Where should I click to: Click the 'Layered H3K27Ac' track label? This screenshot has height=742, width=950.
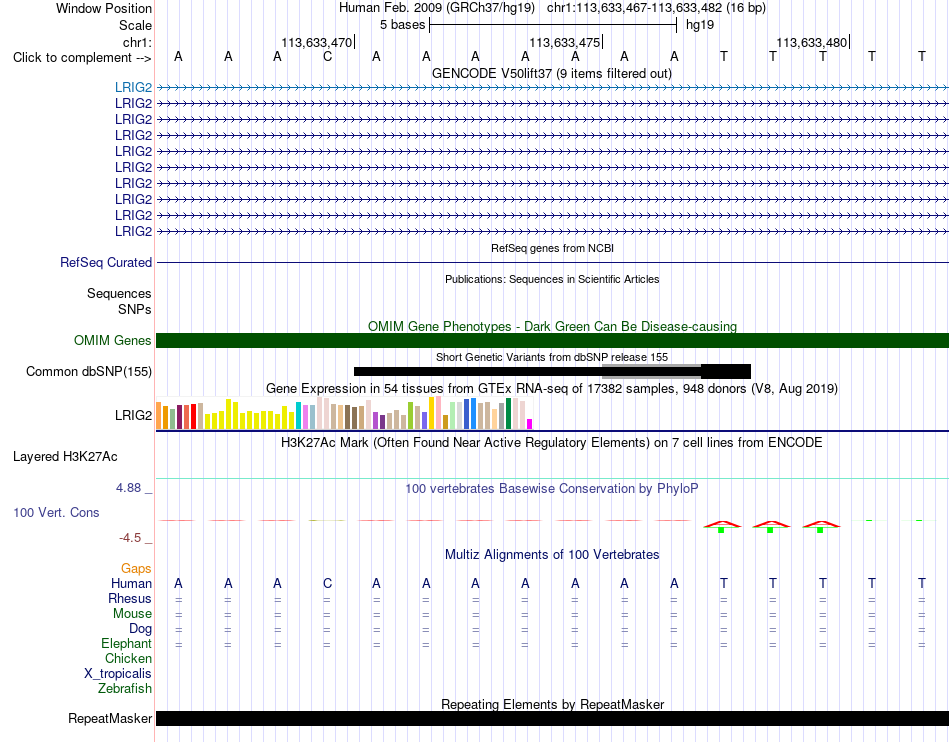tap(65, 457)
